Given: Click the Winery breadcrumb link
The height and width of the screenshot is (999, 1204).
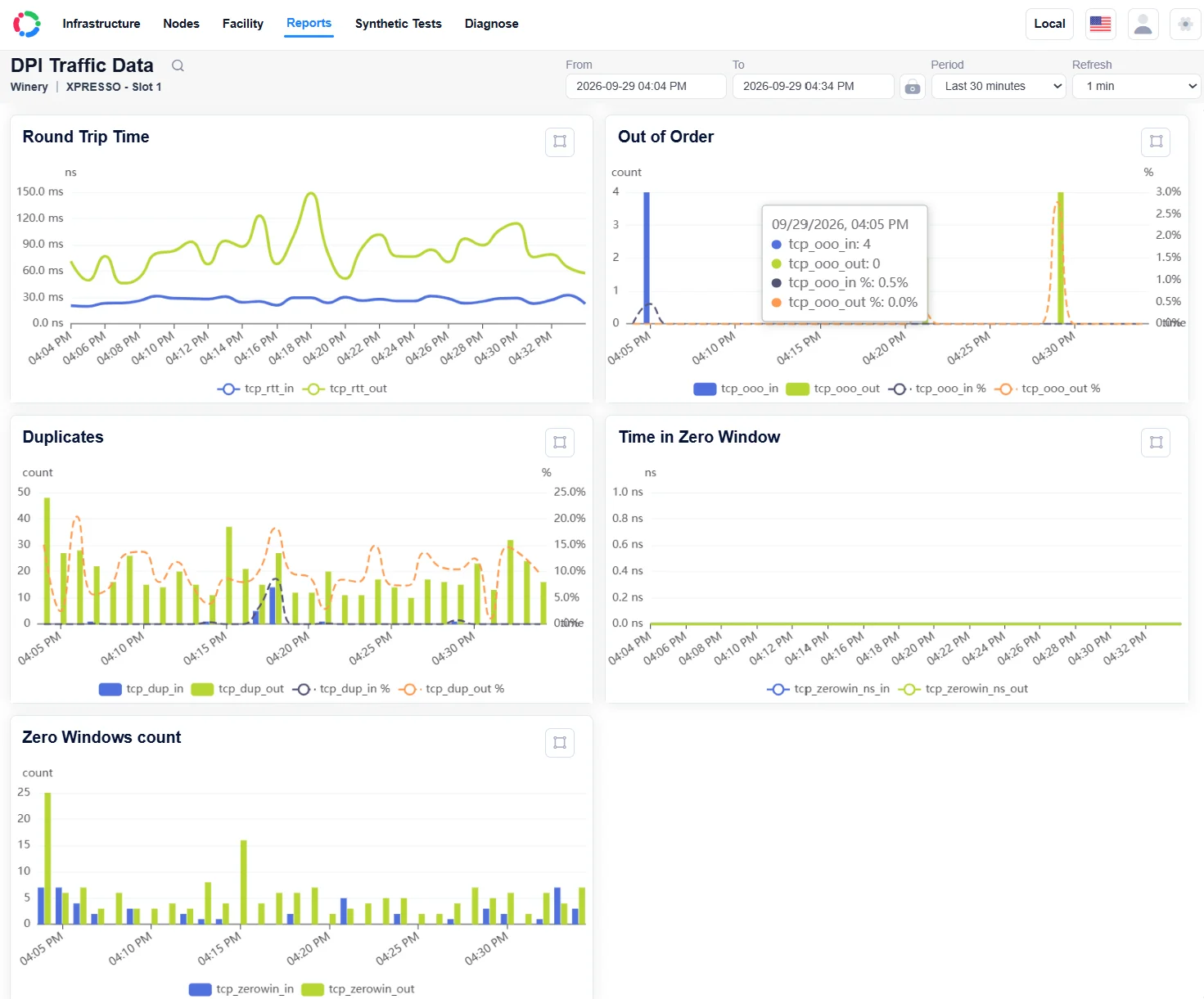Looking at the screenshot, I should point(29,87).
